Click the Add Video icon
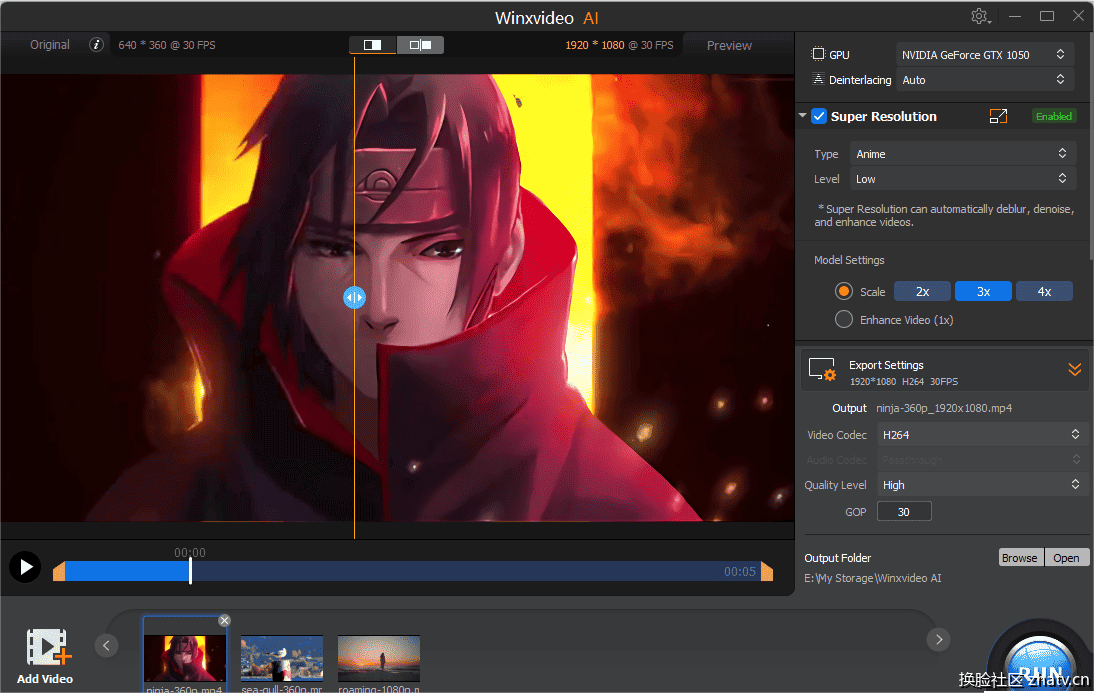The height and width of the screenshot is (693, 1094). point(48,647)
